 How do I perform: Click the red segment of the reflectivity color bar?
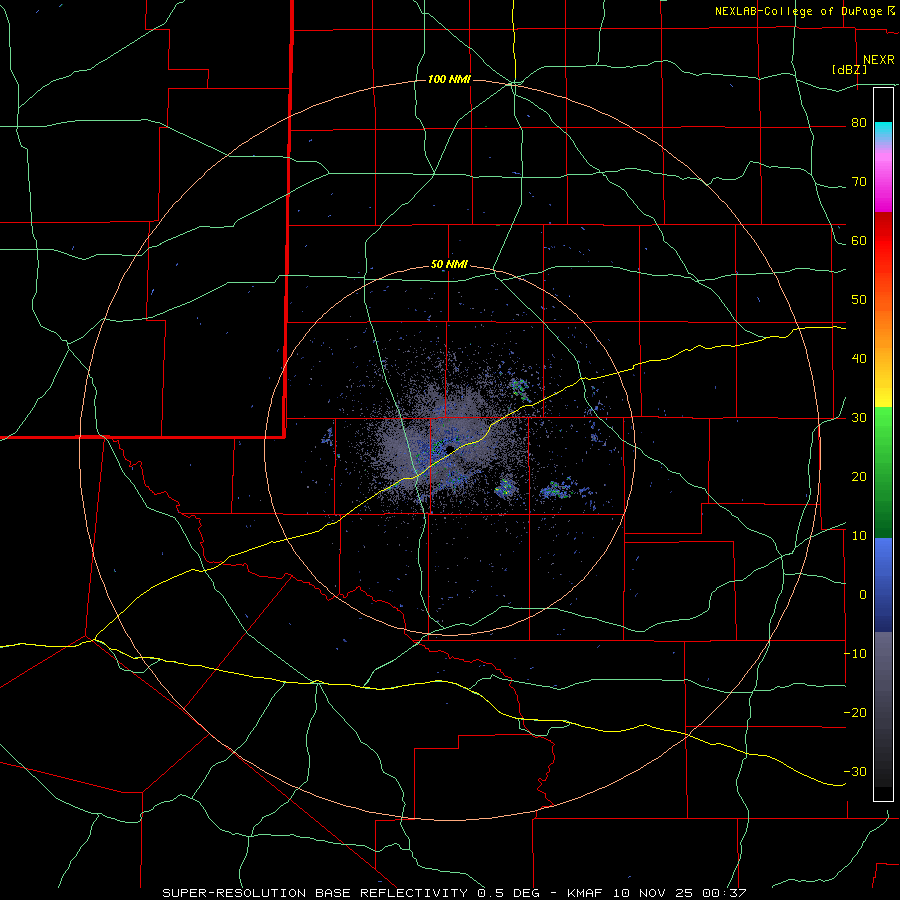(883, 241)
